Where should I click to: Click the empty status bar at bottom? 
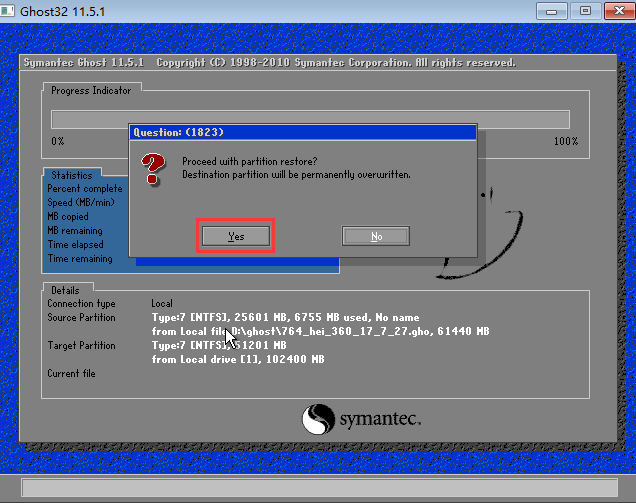tap(317, 487)
